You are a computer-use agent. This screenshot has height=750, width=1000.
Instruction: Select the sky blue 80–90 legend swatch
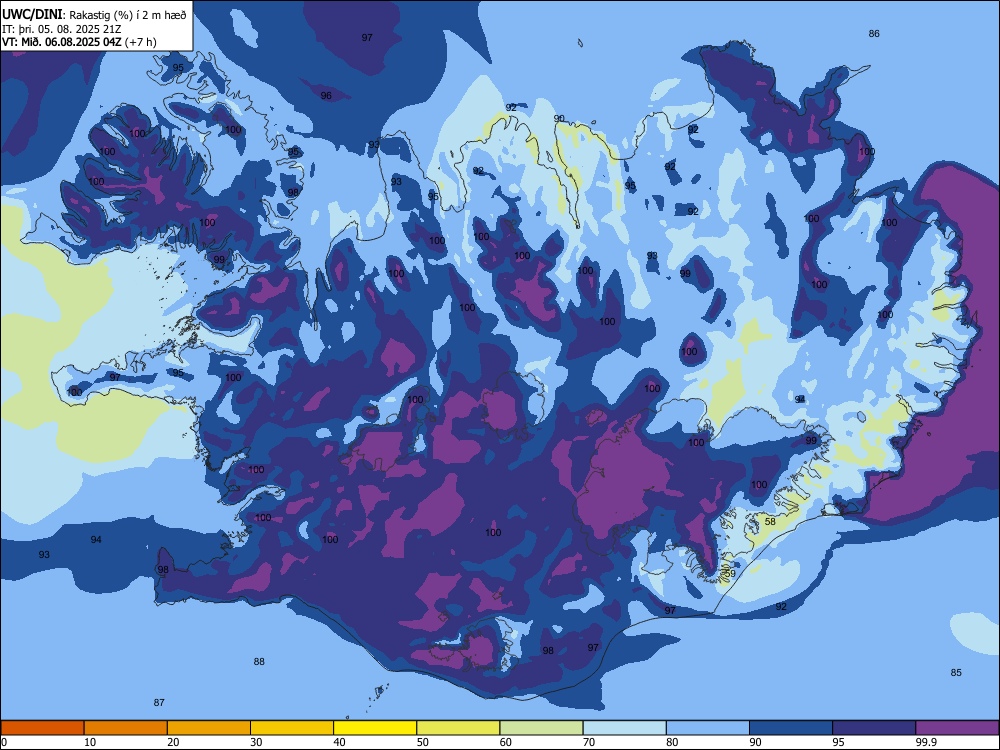tap(707, 728)
